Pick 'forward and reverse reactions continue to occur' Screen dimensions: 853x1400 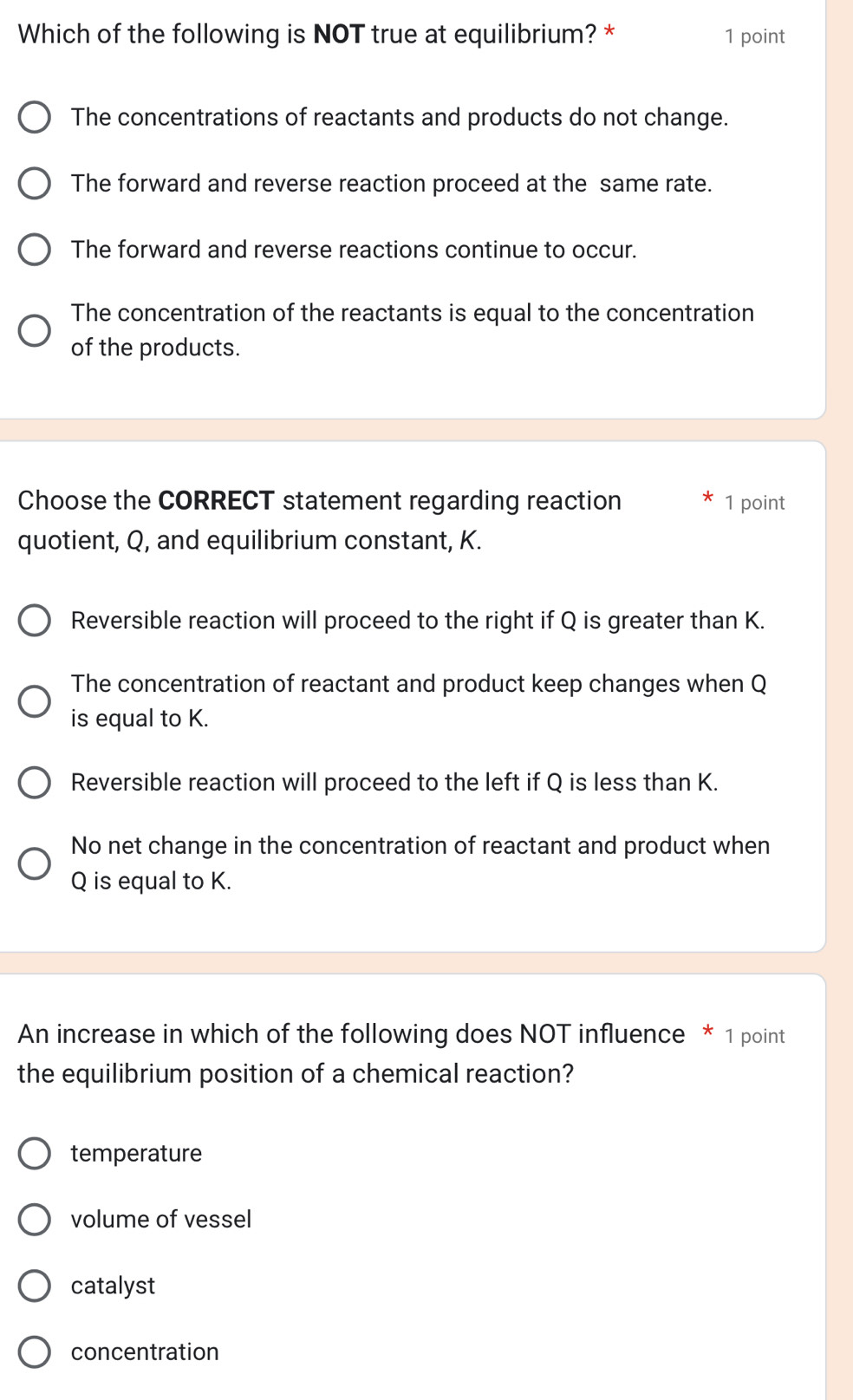pos(35,250)
